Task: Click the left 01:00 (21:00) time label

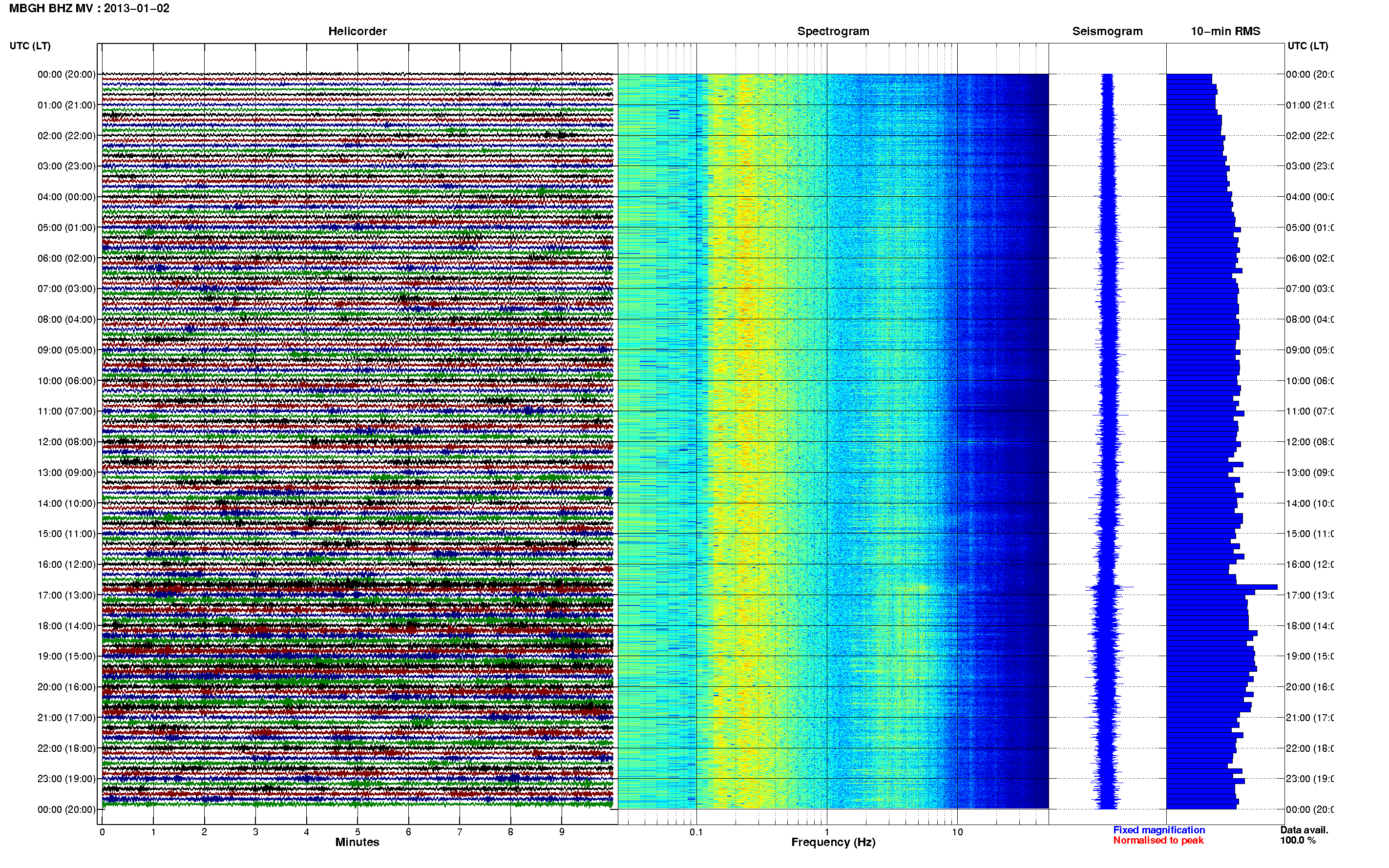Action: pos(66,105)
